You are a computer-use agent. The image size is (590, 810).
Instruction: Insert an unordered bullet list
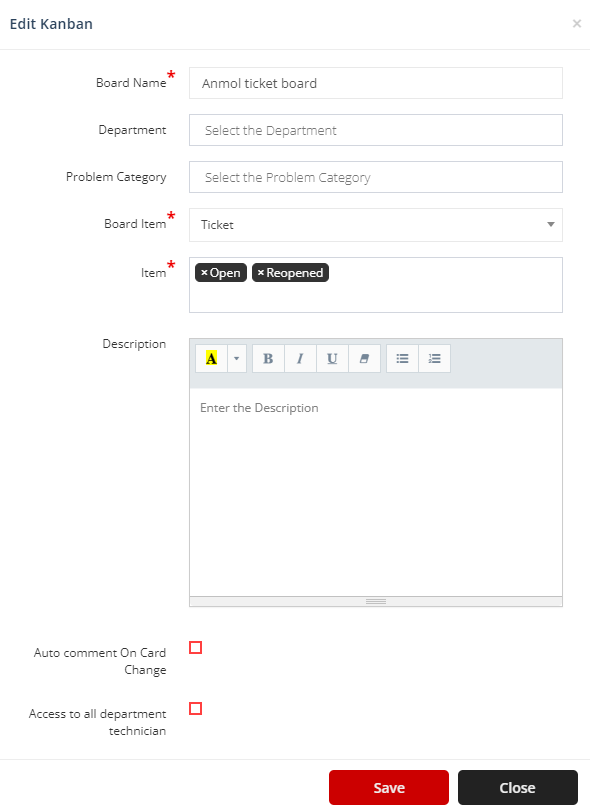pos(402,359)
